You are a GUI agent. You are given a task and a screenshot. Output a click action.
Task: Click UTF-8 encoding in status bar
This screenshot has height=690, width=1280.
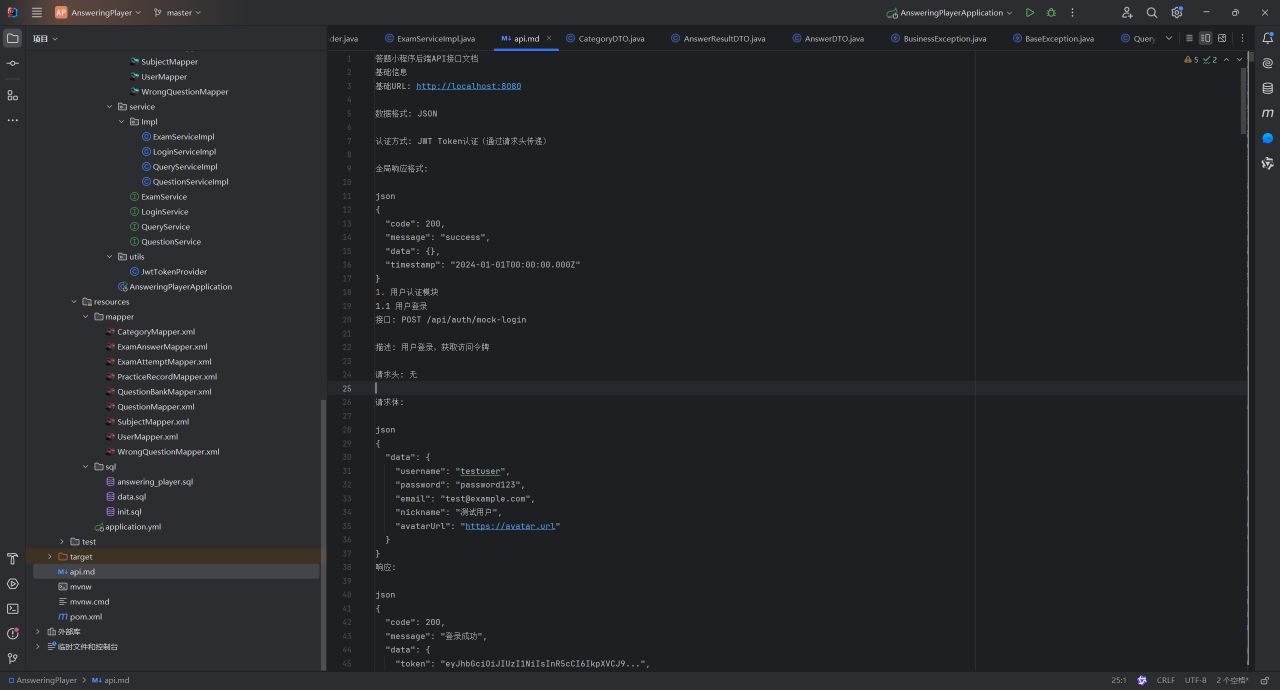[x=1196, y=680]
